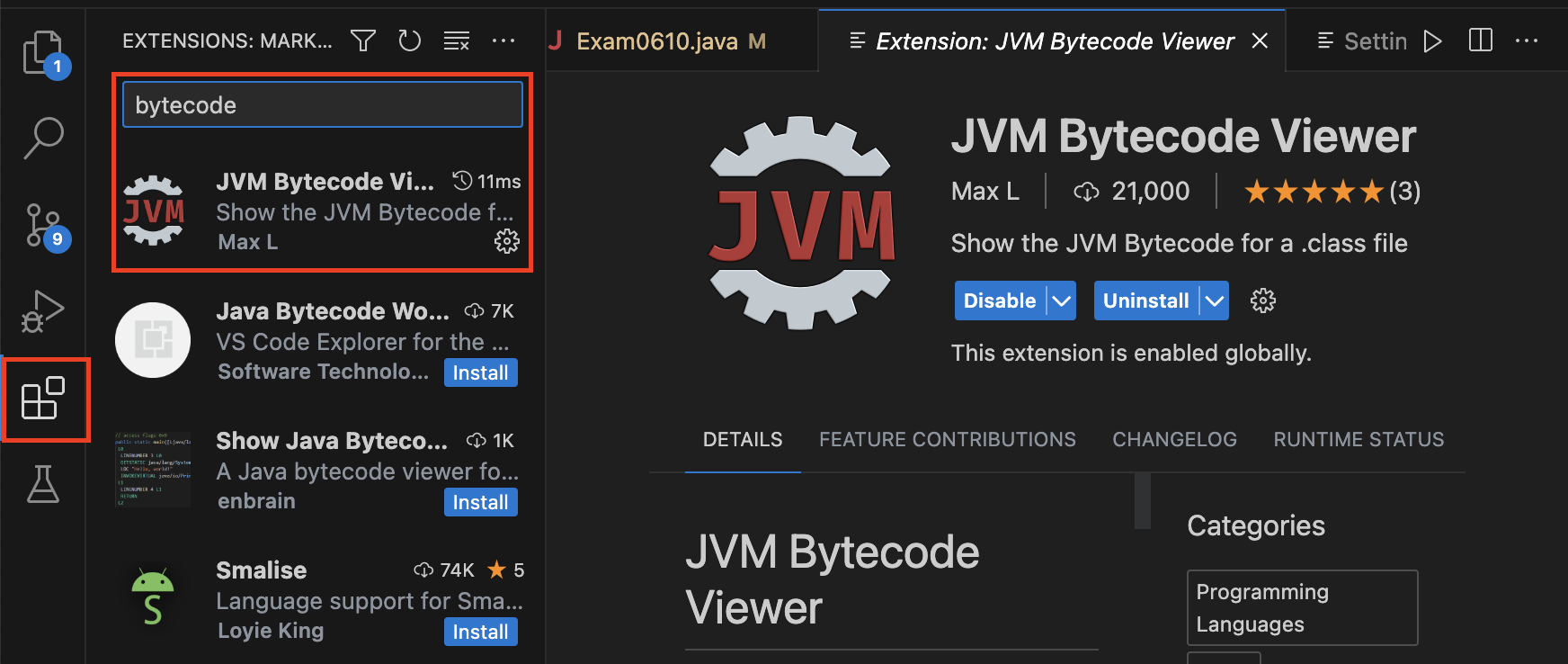The image size is (1568, 664).
Task: Open Source Control view with 9 changes
Action: pos(43,226)
